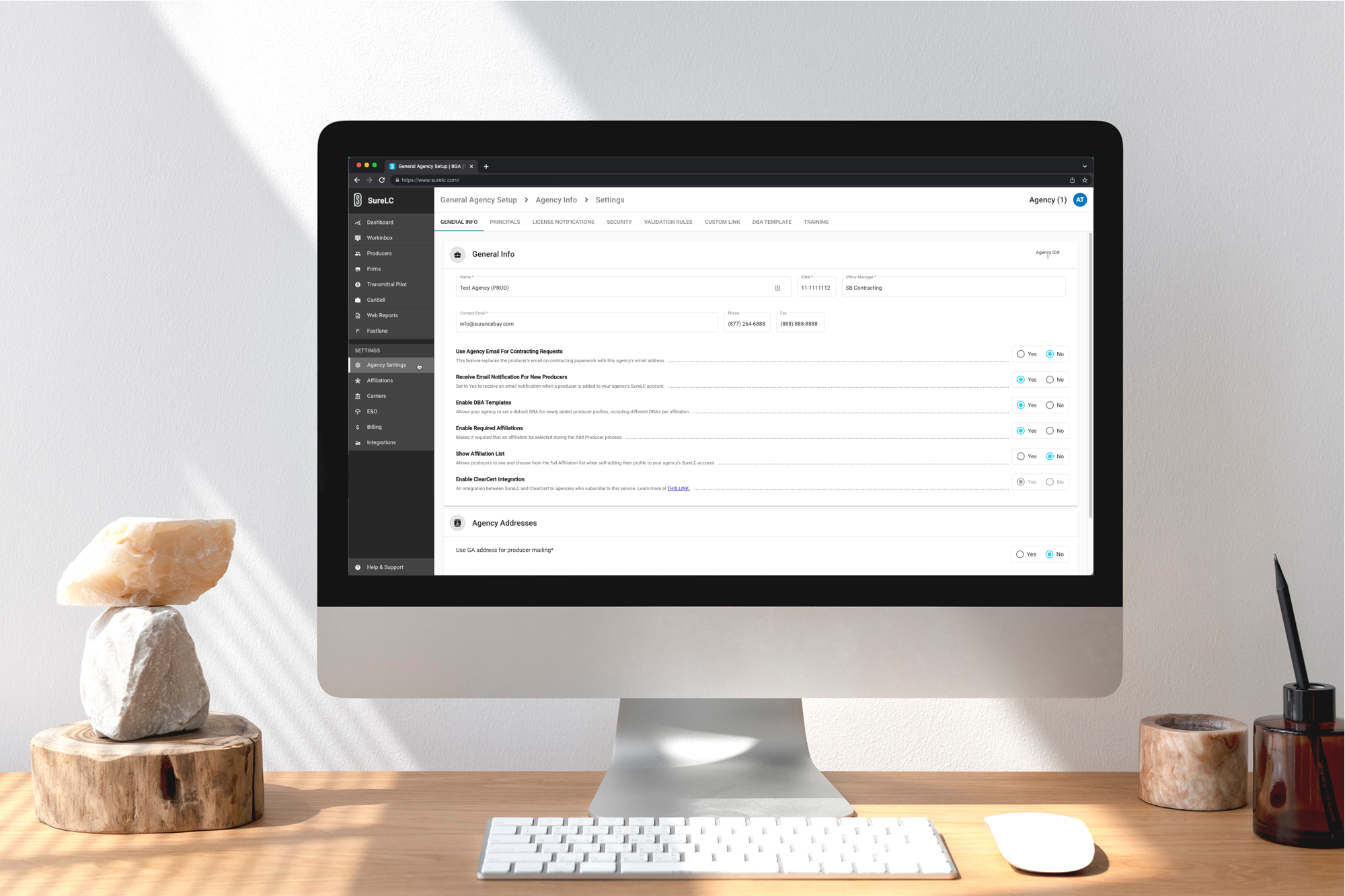The height and width of the screenshot is (896, 1345).
Task: Switch to the DBA TEMPLATE tab
Action: click(770, 222)
